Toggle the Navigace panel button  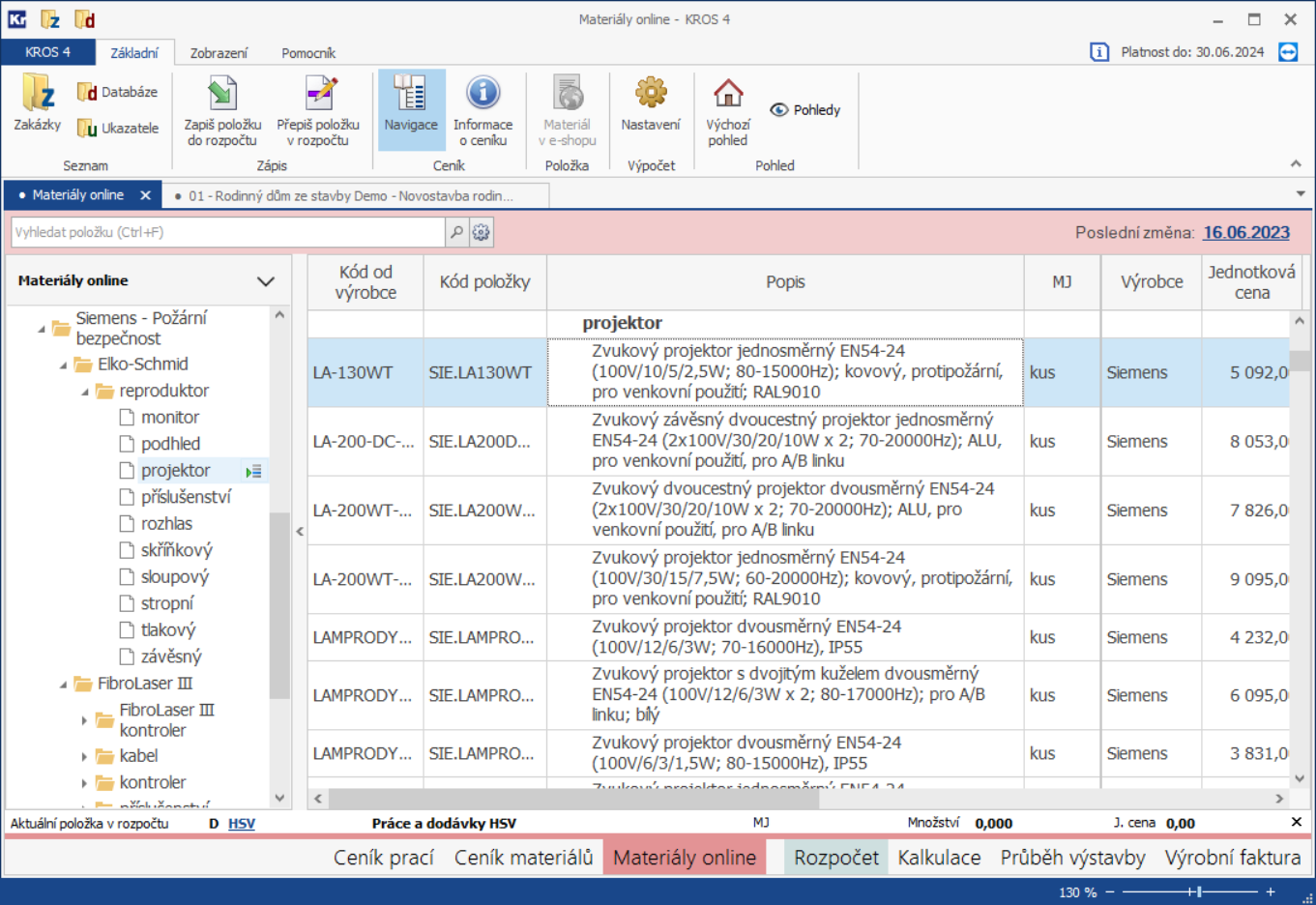(411, 108)
